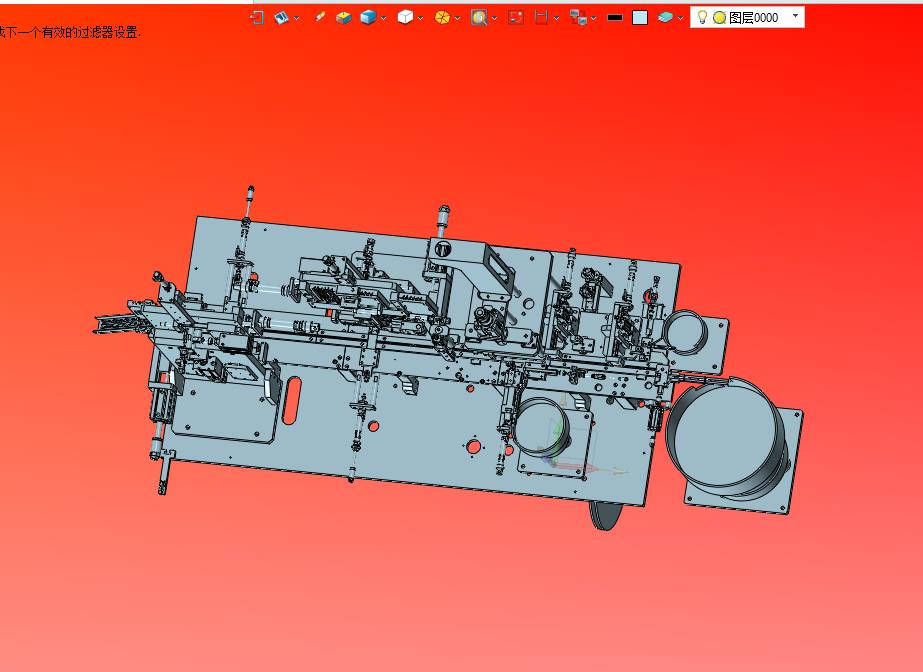Image resolution: width=923 pixels, height=672 pixels.
Task: Click the exit-door icon at toolbar start
Action: pos(257,18)
